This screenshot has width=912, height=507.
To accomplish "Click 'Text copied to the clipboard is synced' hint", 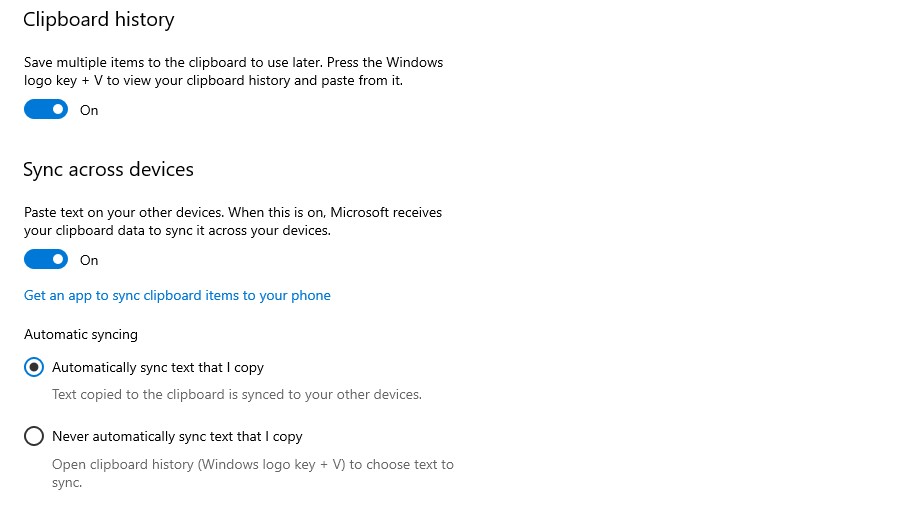I will (x=237, y=394).
